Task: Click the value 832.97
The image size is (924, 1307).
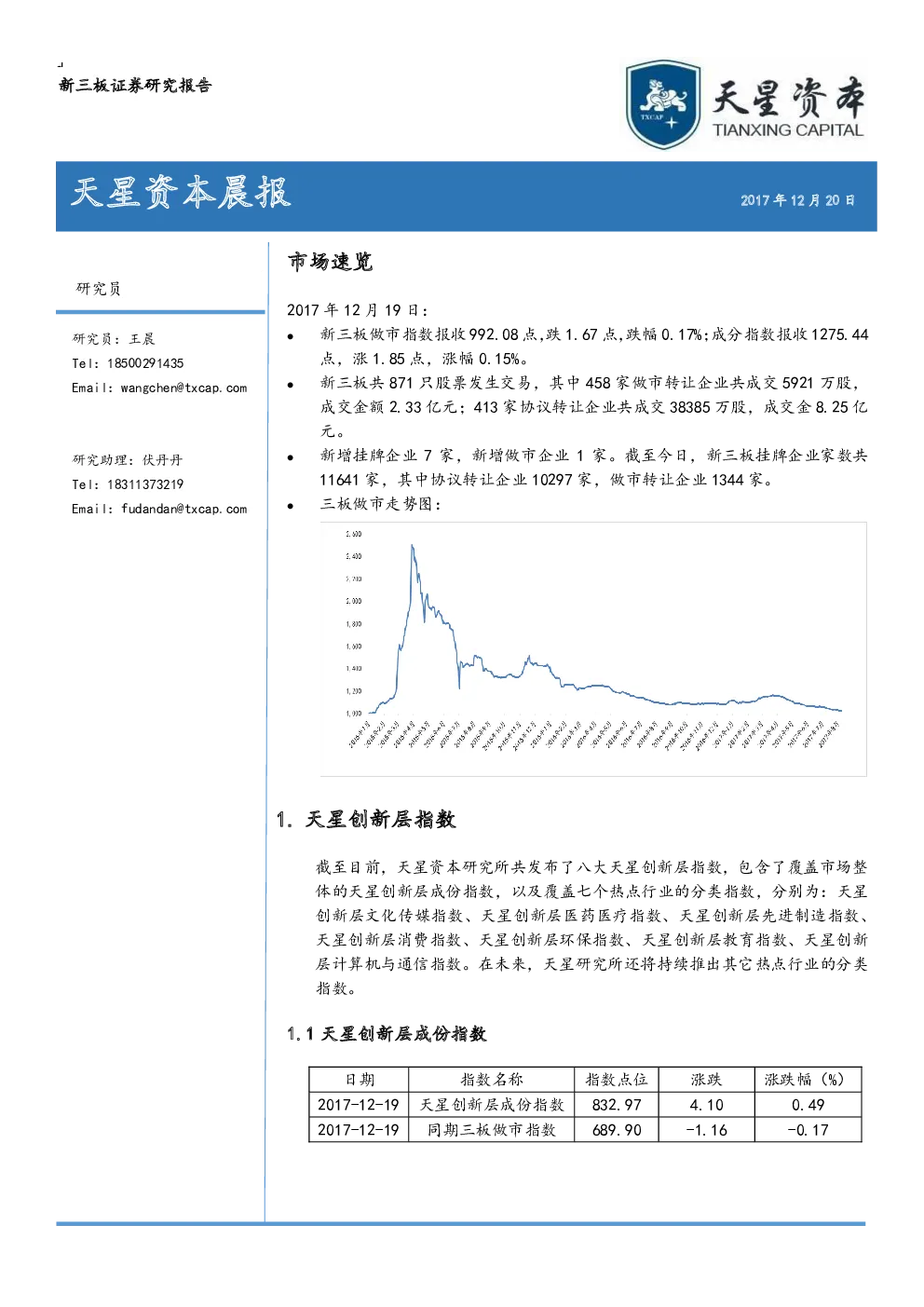Action: pos(617,1105)
